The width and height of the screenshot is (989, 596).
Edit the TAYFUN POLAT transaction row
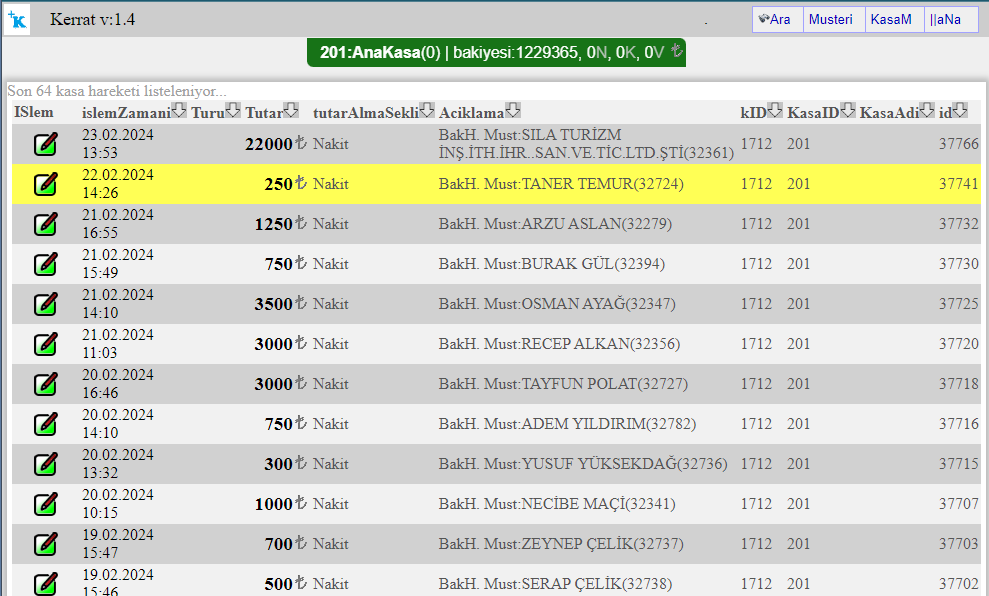(45, 384)
